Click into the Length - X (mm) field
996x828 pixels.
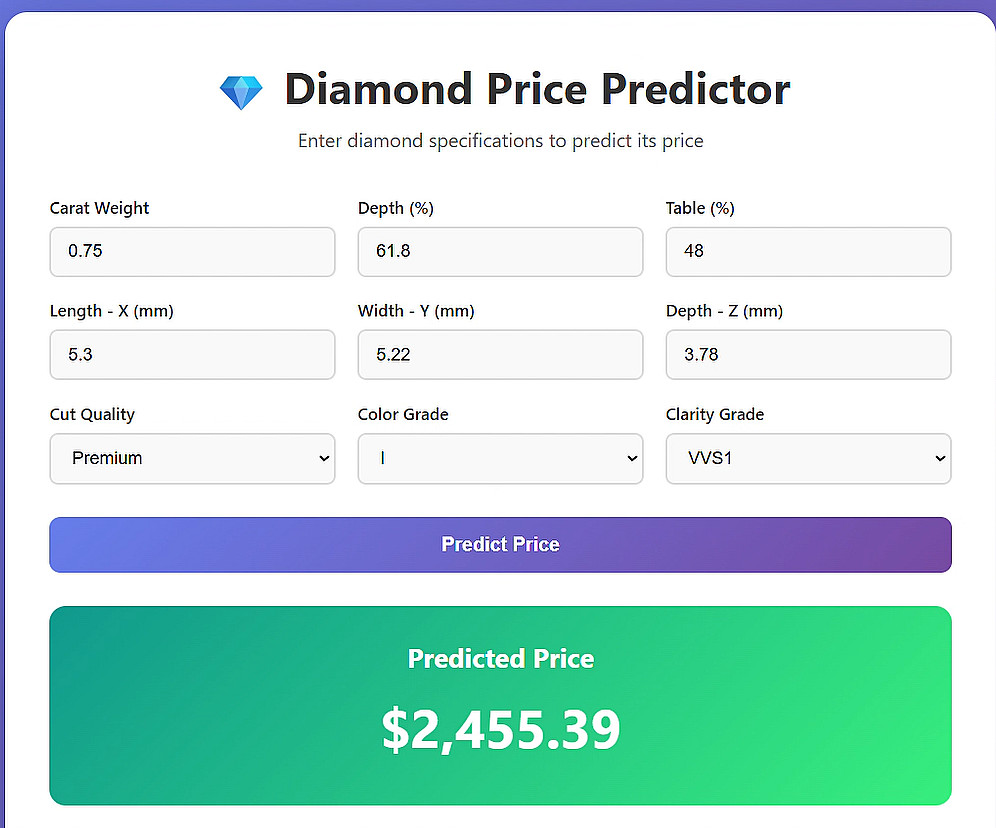point(192,354)
